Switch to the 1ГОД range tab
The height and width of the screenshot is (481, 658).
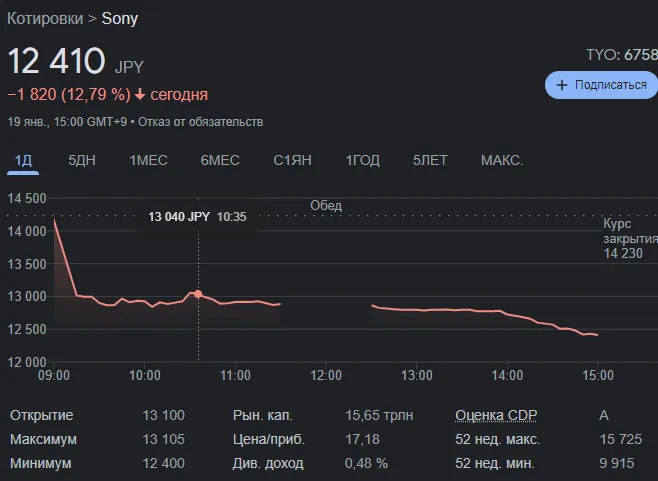(363, 160)
